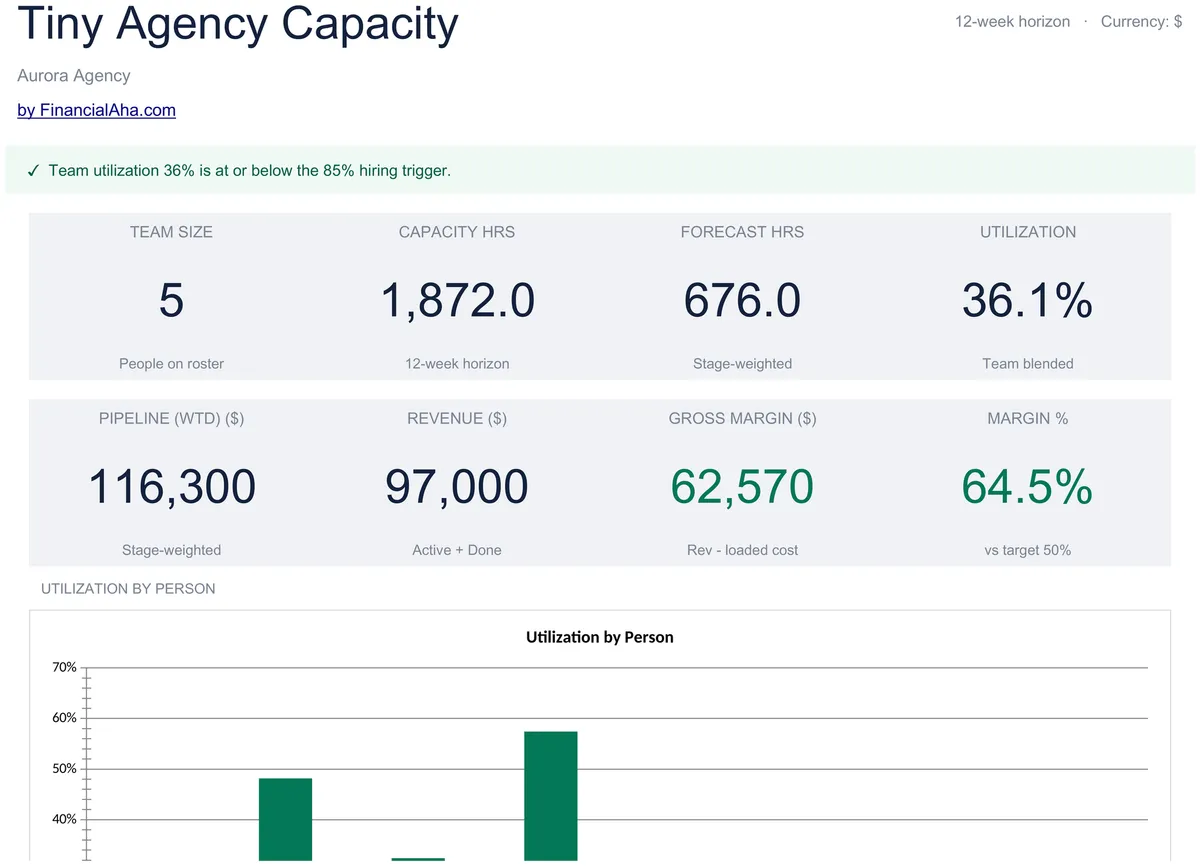1200x866 pixels.
Task: Click the Stage-weighted caption under forecast hours
Action: [x=742, y=364]
